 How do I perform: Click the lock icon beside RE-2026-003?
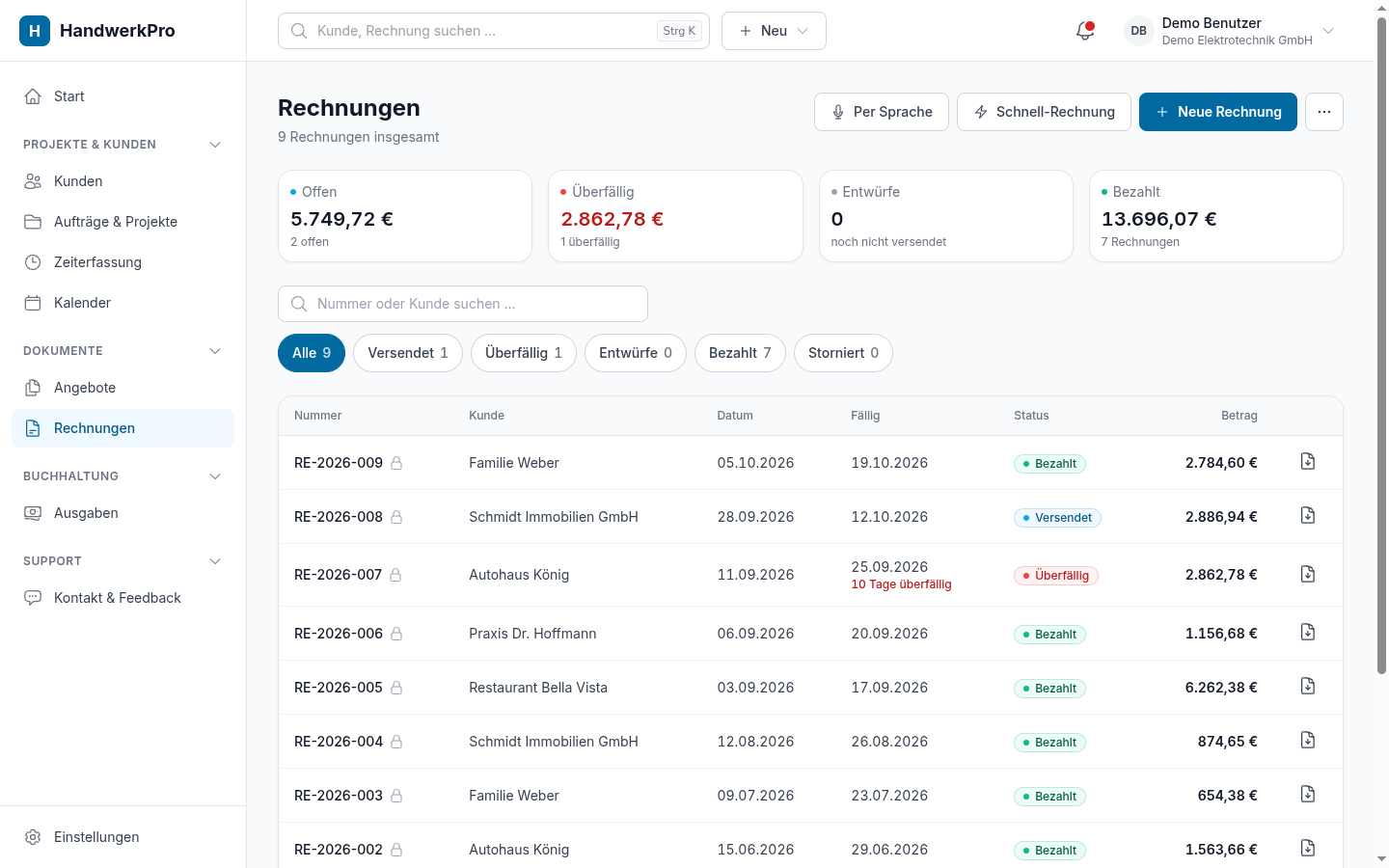[396, 796]
